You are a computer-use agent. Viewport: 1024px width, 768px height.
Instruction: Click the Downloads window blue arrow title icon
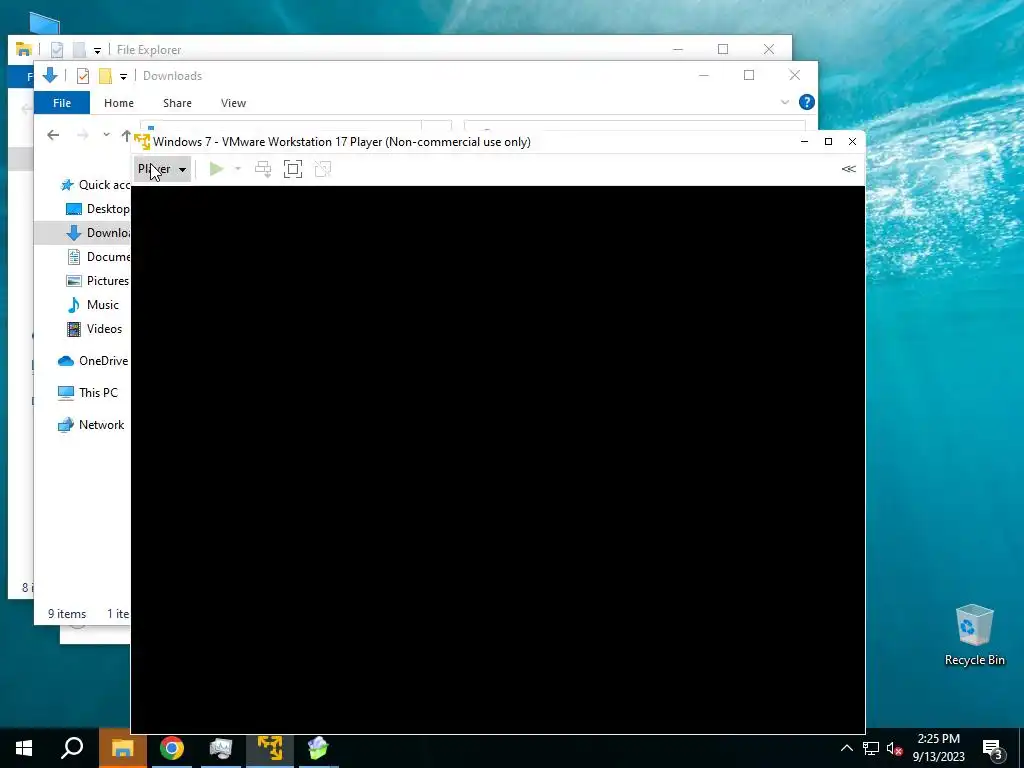50,76
